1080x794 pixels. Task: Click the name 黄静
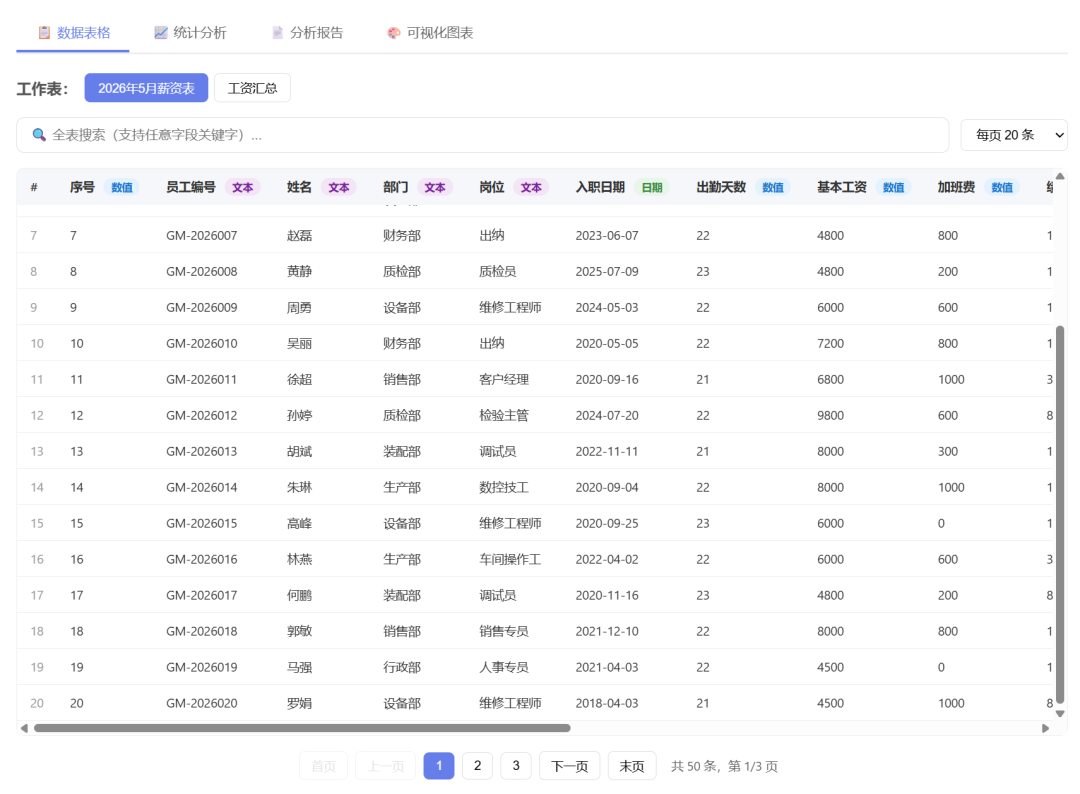pyautogui.click(x=300, y=271)
